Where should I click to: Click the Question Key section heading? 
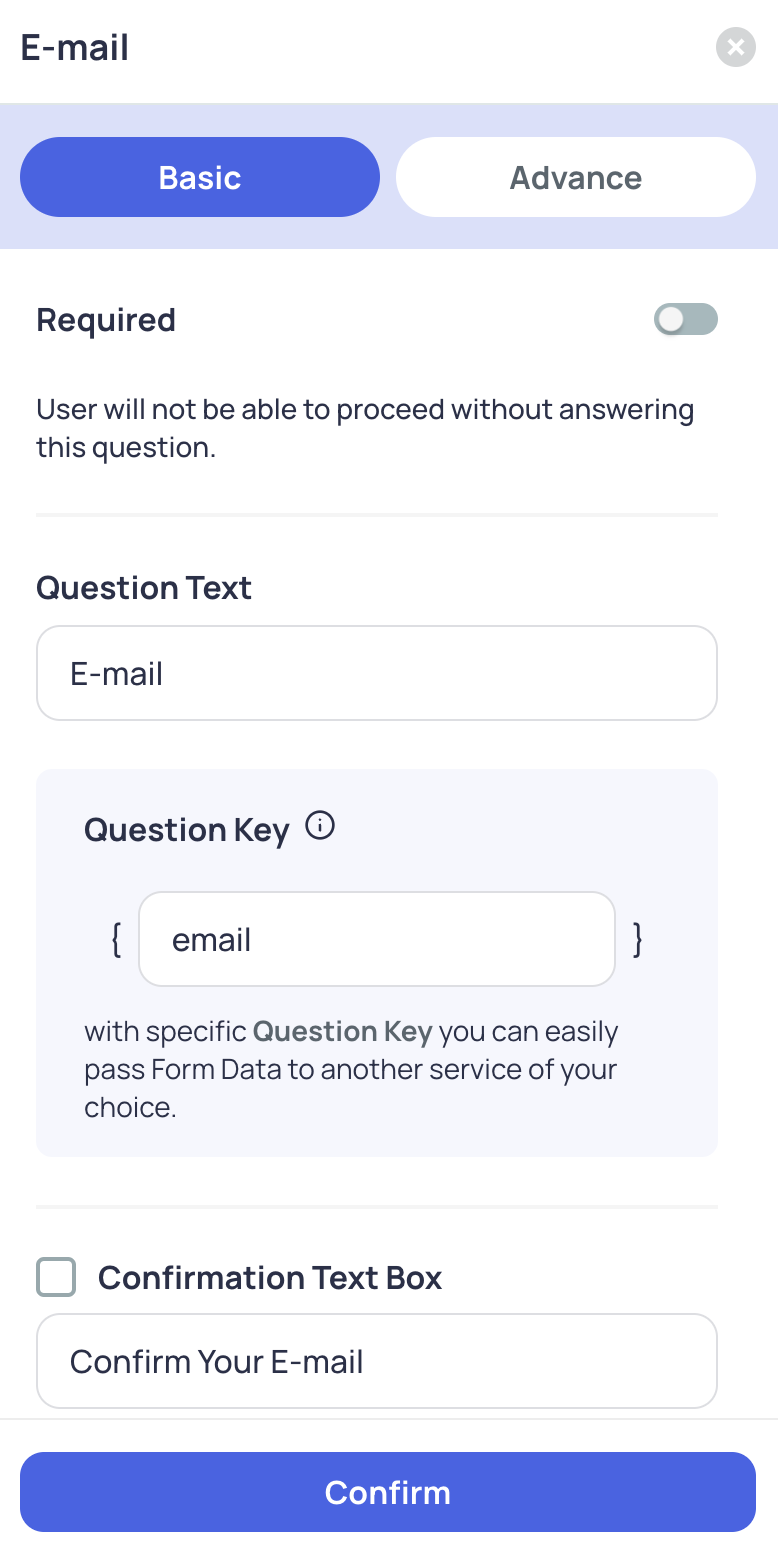(x=187, y=830)
